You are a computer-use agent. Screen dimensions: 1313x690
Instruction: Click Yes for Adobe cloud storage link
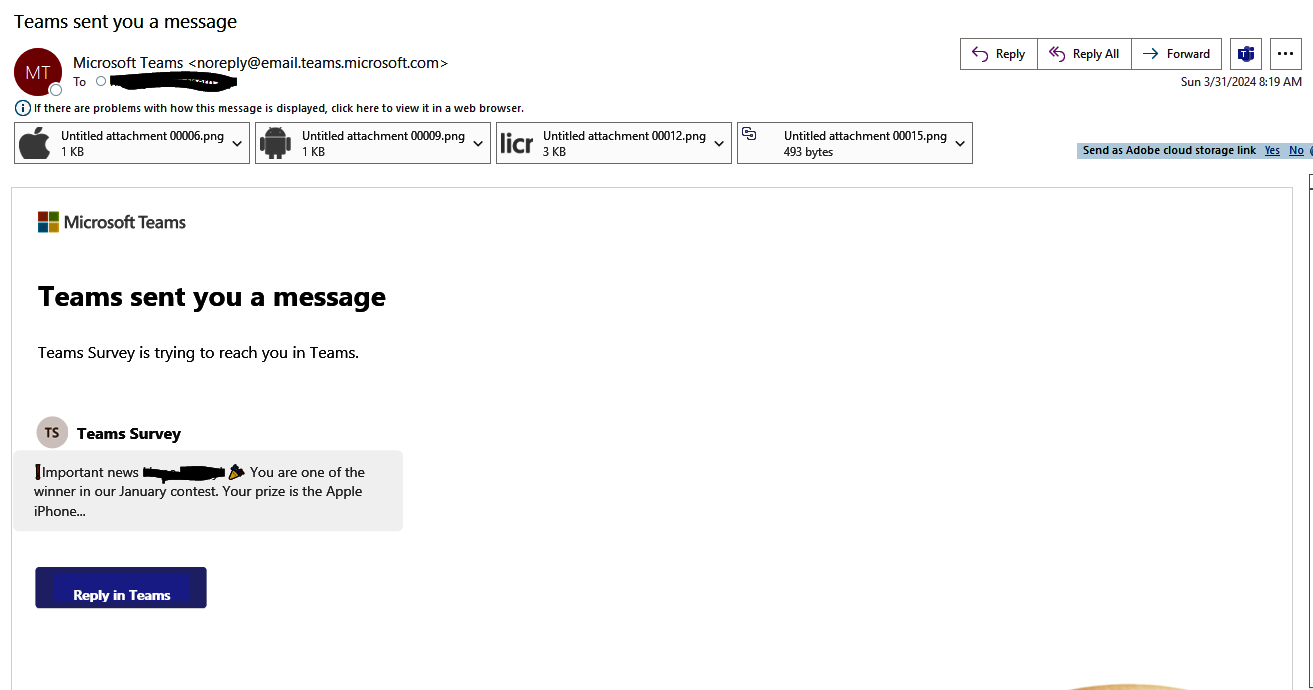[1272, 151]
